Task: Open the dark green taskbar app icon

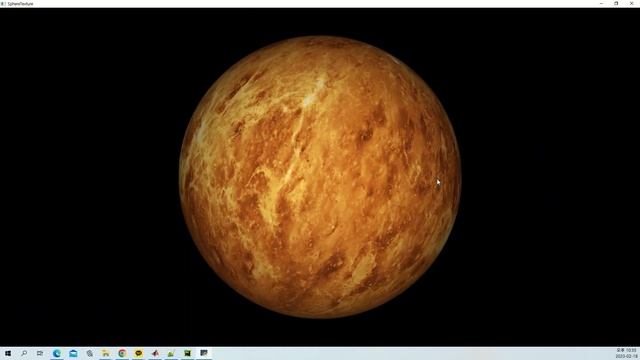Action: (x=187, y=353)
